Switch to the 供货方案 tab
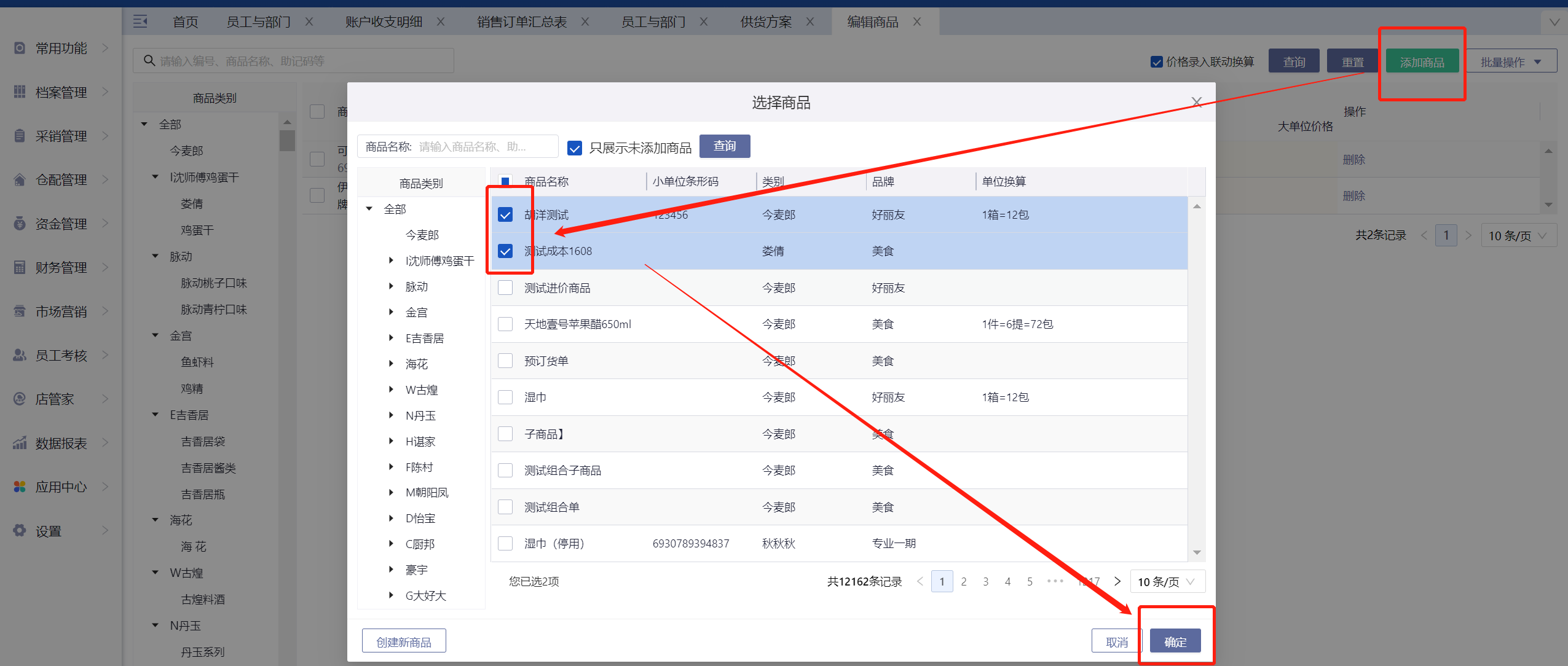 click(765, 22)
